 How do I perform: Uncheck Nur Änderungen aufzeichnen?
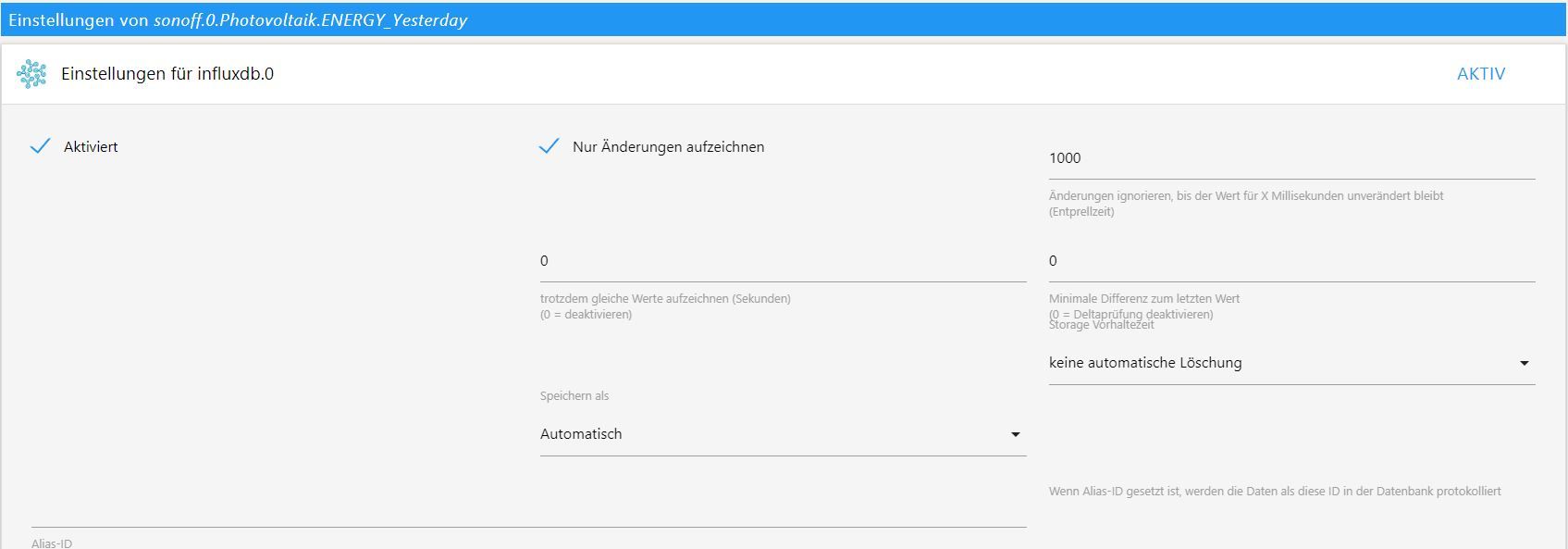[x=549, y=146]
